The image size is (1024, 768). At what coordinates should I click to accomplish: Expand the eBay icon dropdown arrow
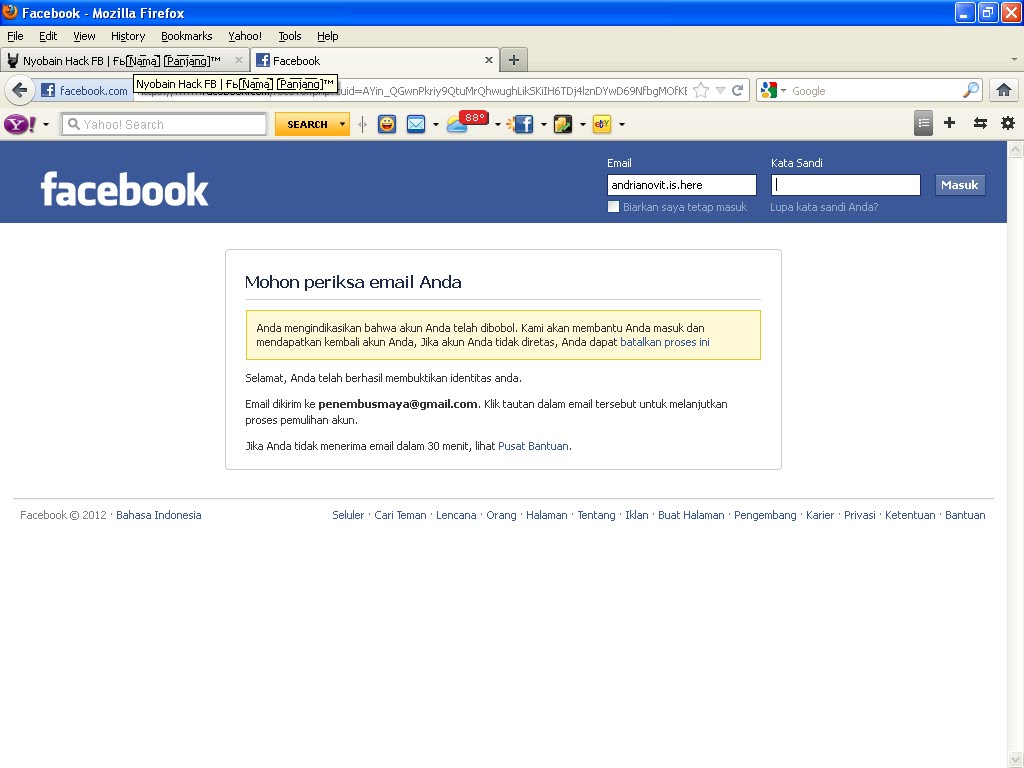(622, 125)
